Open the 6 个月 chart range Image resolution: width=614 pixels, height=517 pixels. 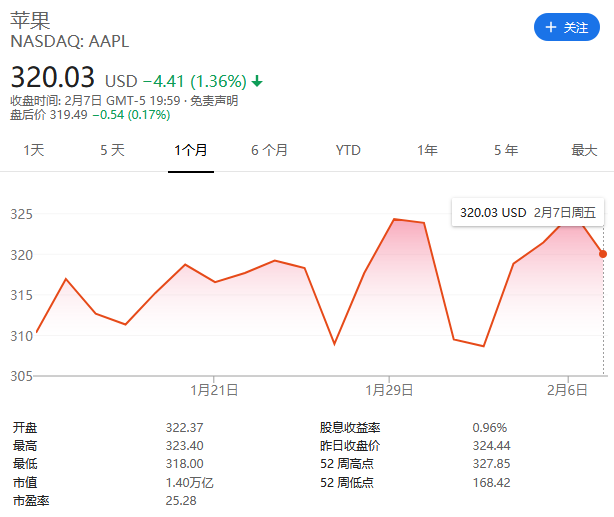tap(269, 150)
